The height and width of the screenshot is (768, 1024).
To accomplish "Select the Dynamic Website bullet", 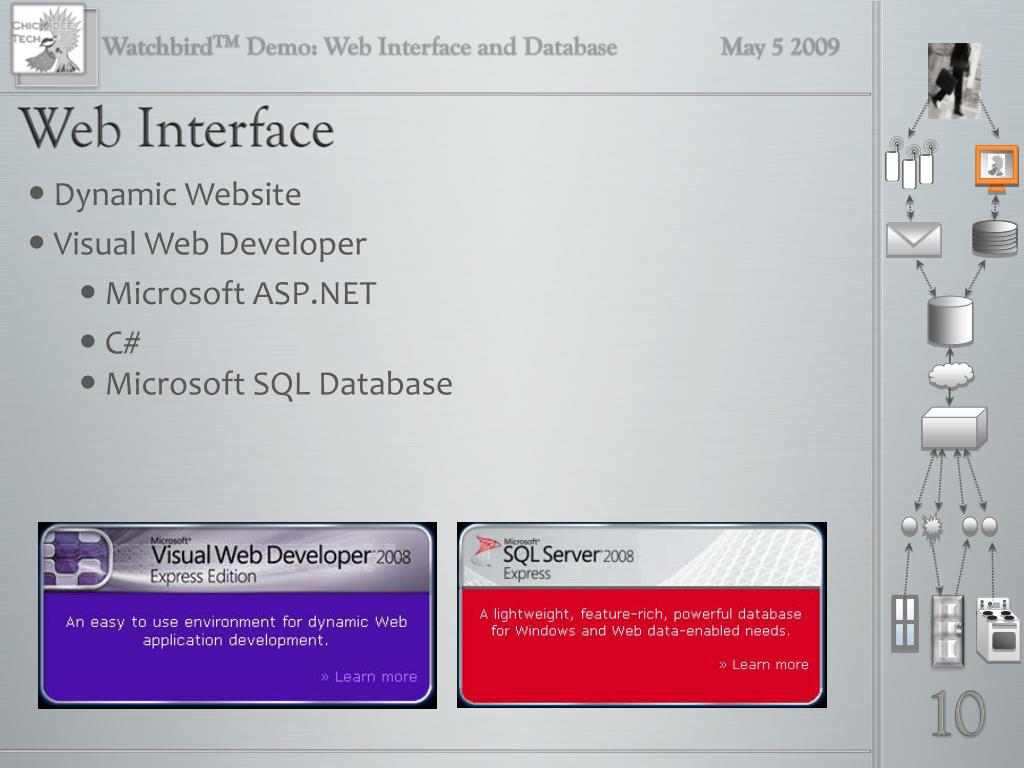I will point(177,195).
